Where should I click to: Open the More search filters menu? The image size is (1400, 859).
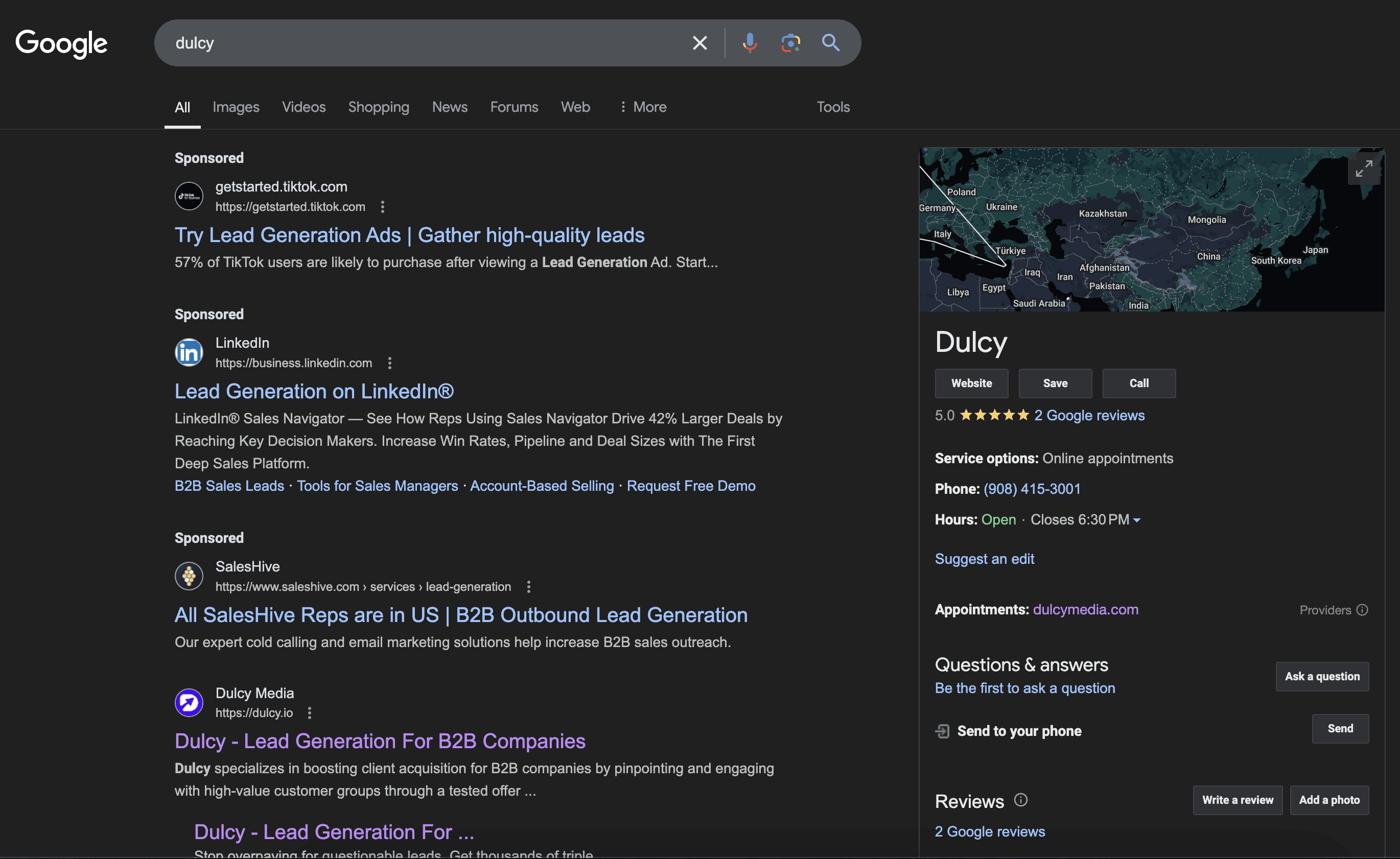tap(643, 107)
